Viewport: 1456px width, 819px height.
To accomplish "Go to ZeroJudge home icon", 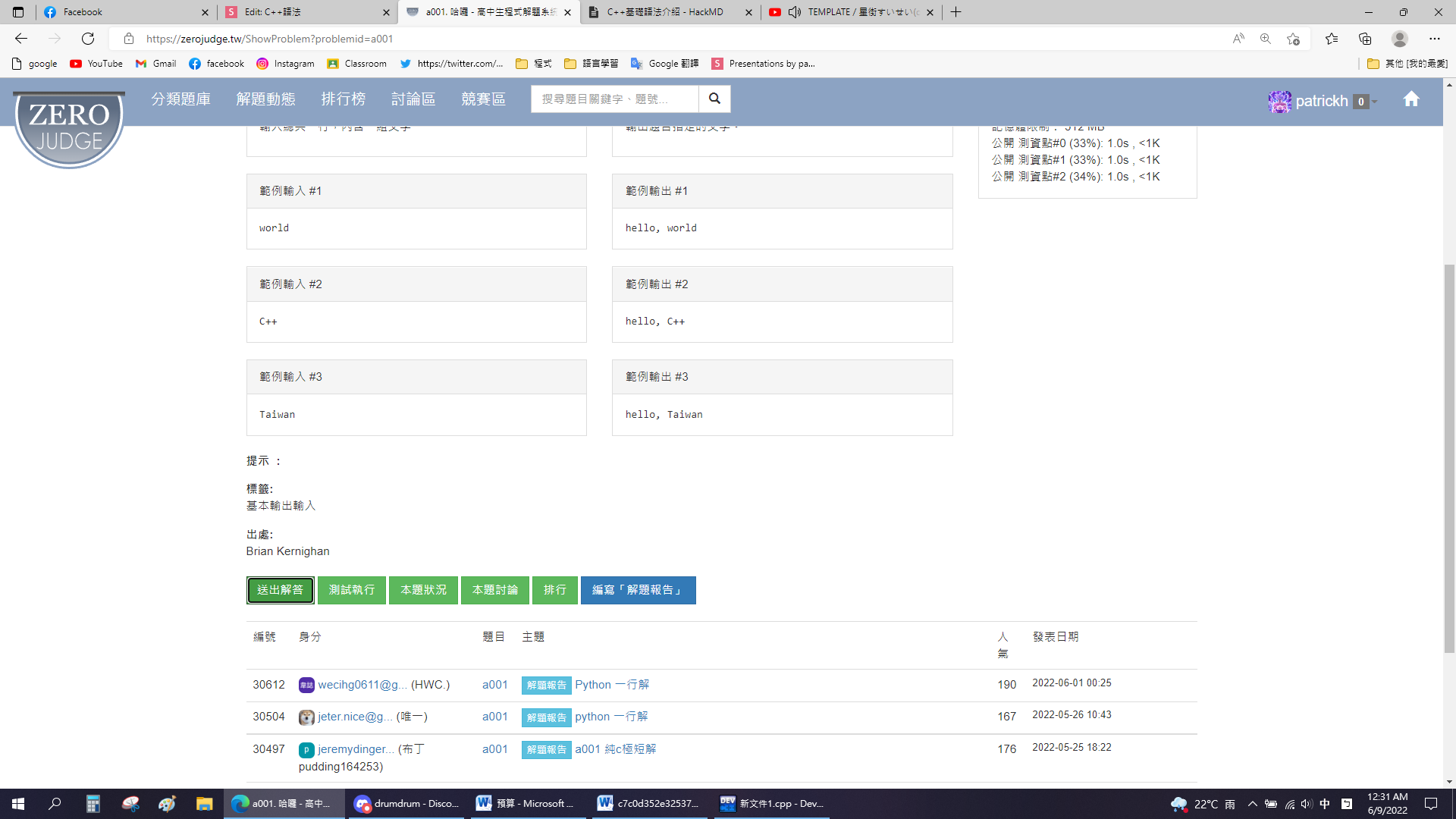I will coord(1410,99).
